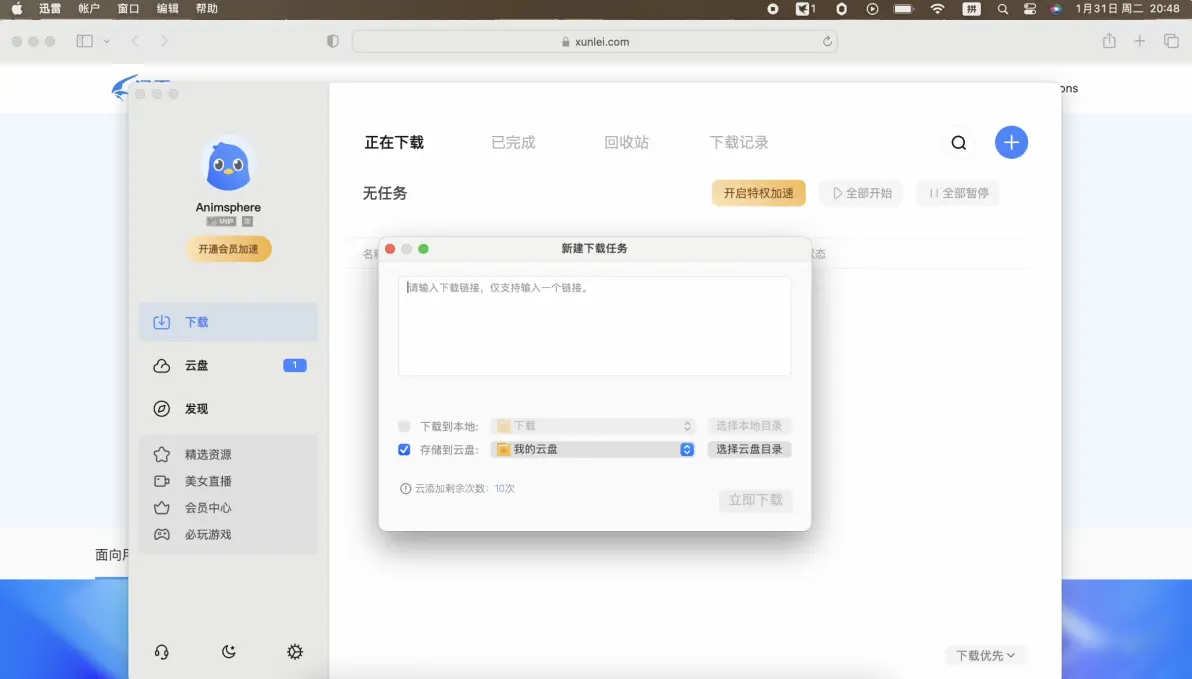The image size is (1192, 679).
Task: Click the Animsphere username
Action: [228, 207]
